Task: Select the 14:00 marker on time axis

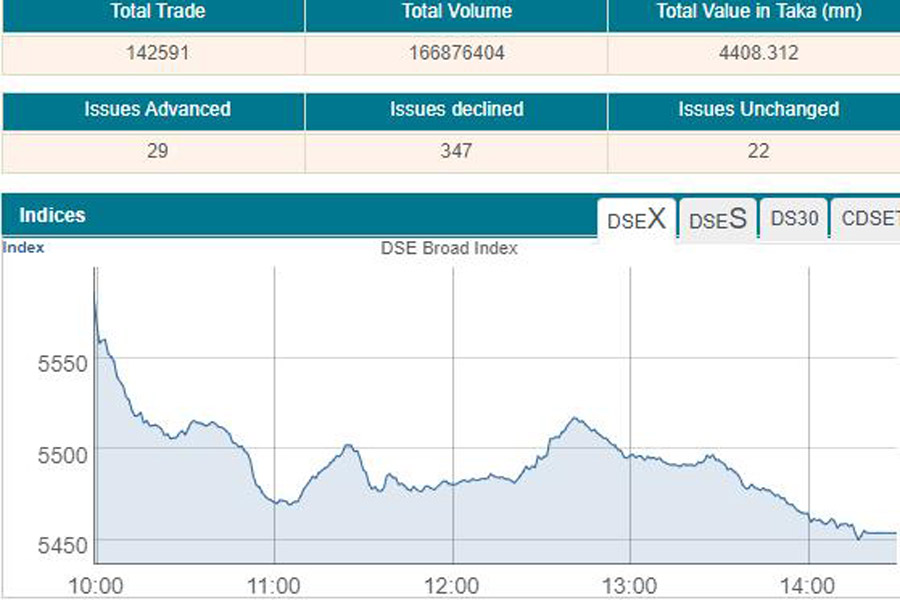Action: click(807, 585)
